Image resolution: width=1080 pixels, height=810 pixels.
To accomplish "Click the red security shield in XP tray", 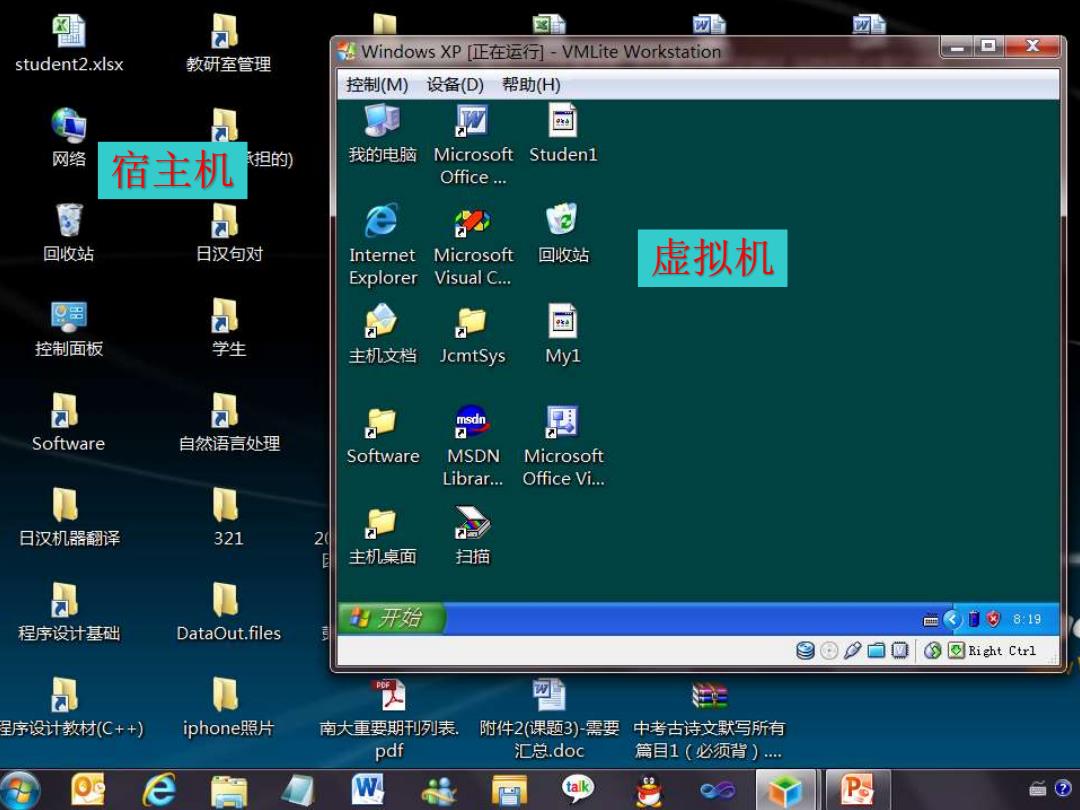I will pos(993,619).
